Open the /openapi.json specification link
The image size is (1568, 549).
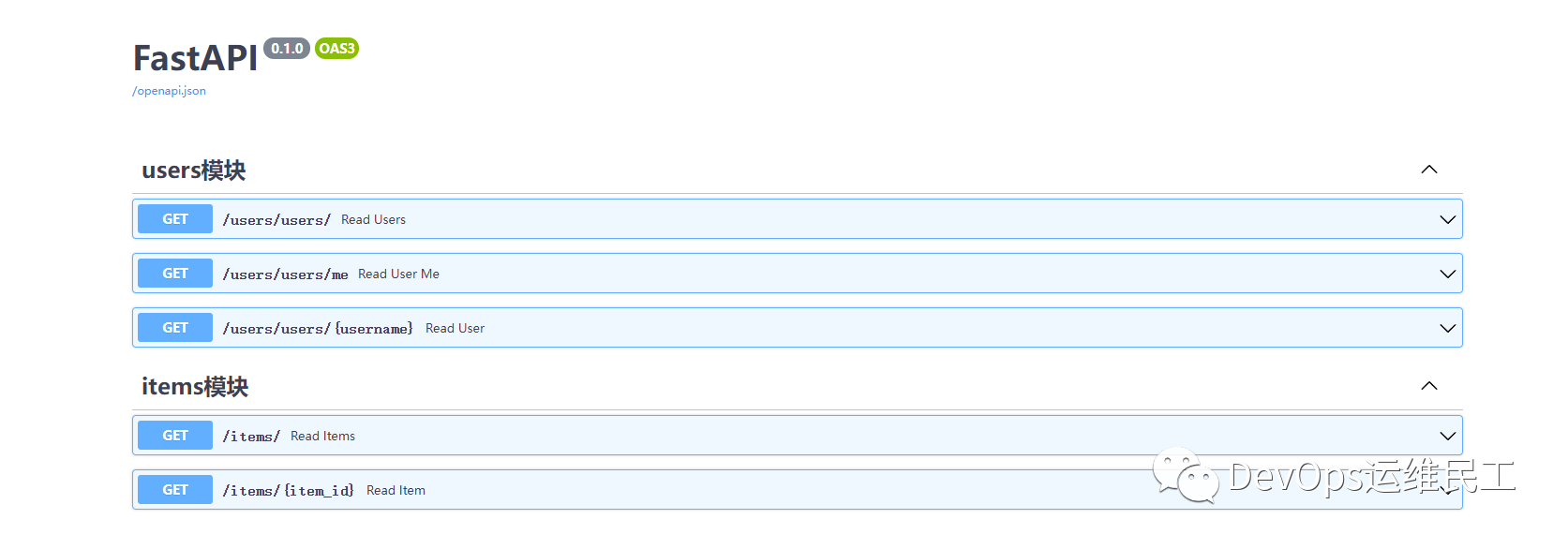pyautogui.click(x=169, y=90)
